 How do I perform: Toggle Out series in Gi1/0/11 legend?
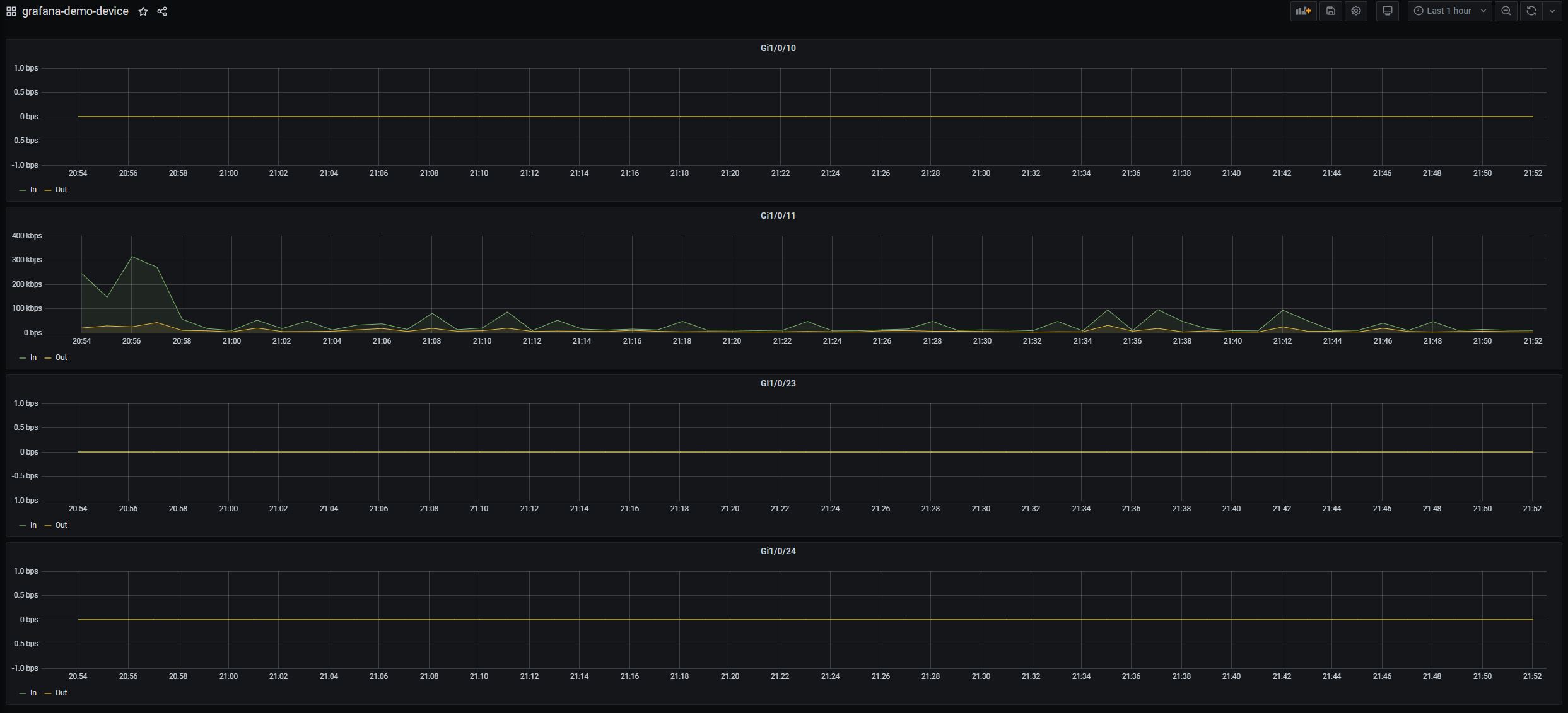click(x=61, y=357)
